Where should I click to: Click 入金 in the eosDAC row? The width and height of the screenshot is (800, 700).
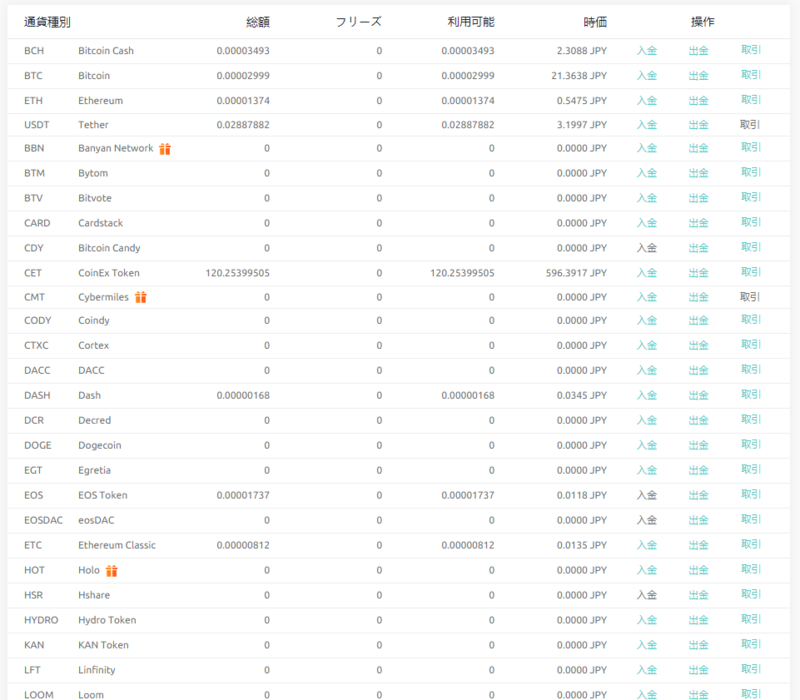(646, 520)
